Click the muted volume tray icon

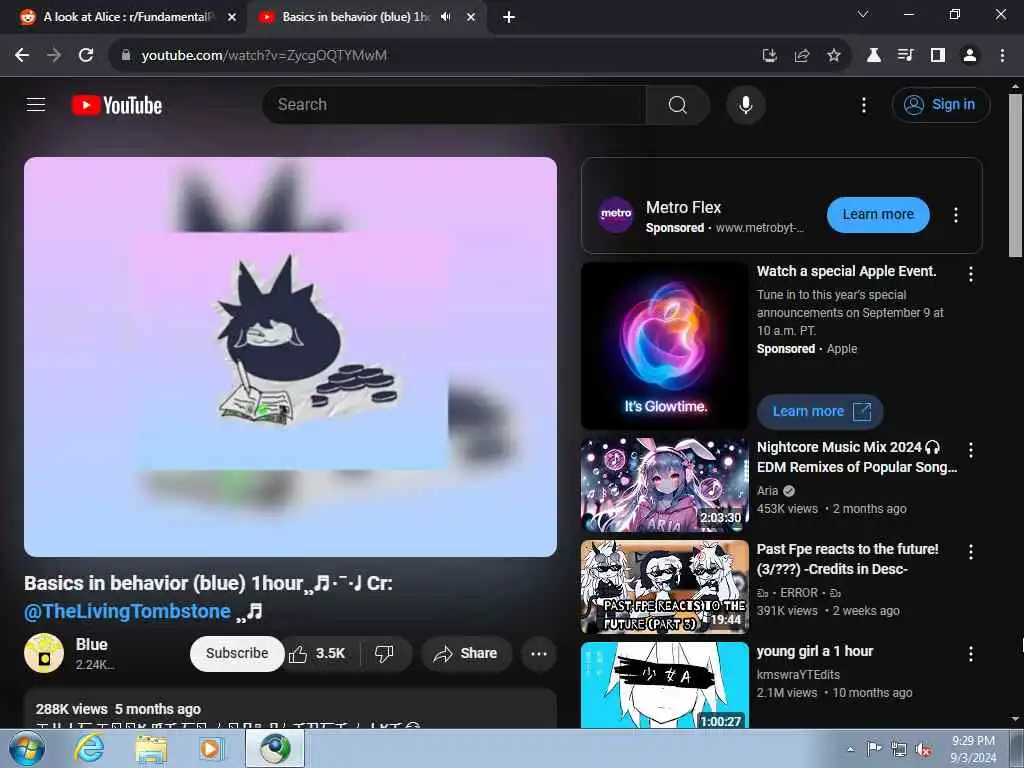(923, 750)
